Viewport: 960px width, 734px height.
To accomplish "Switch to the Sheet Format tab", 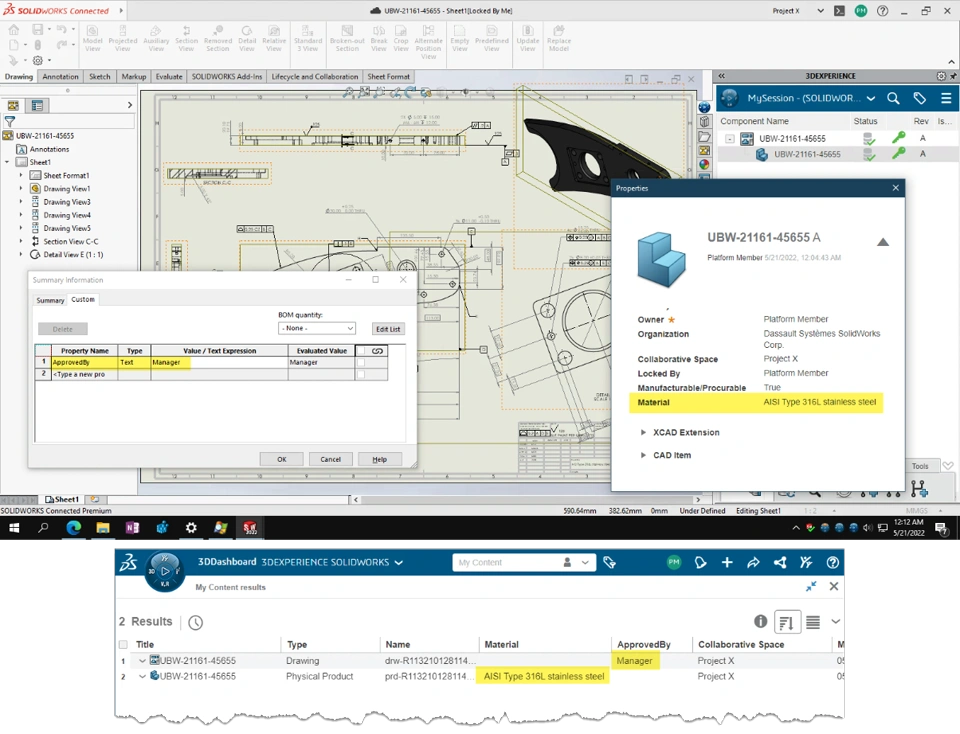I will pyautogui.click(x=389, y=77).
